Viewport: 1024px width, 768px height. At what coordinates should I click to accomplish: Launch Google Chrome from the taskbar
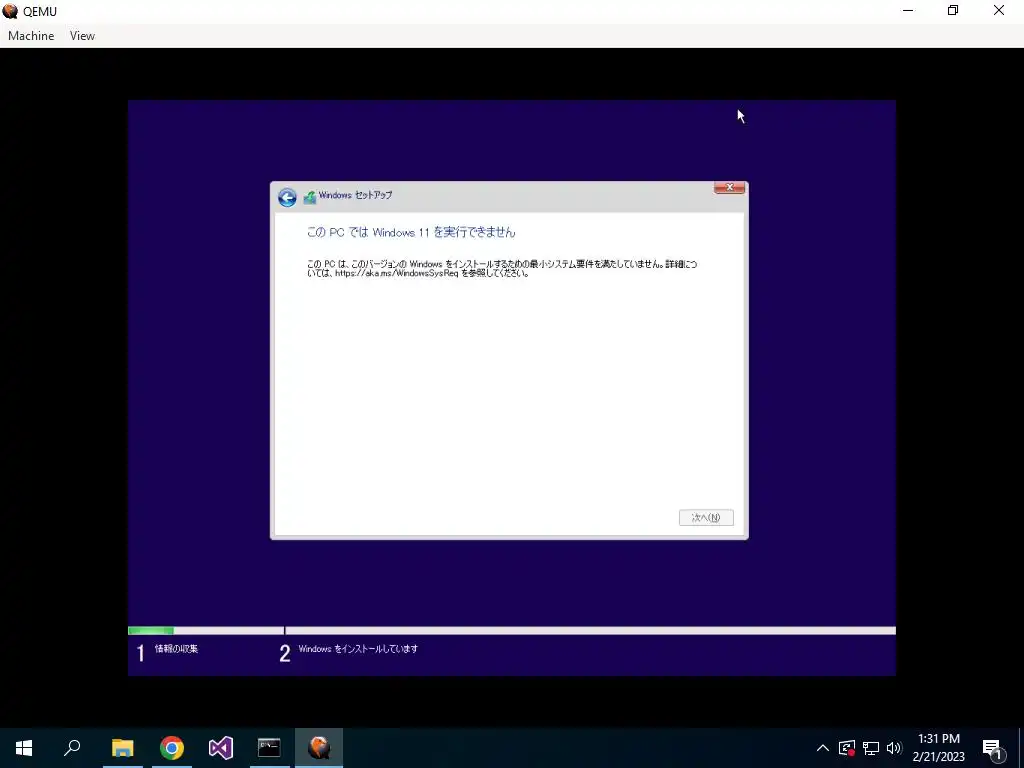(x=172, y=748)
